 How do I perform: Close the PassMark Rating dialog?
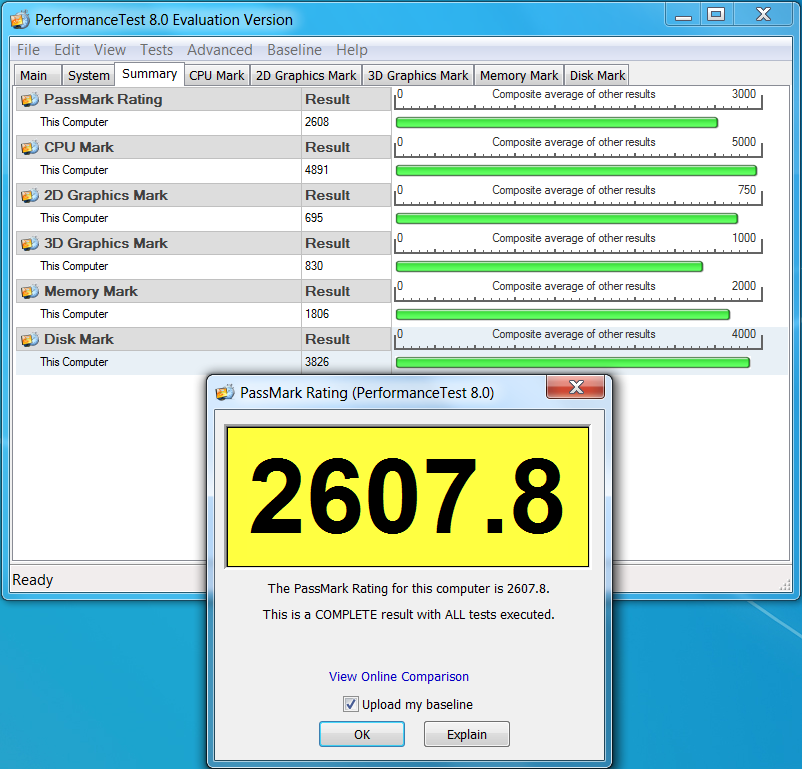575,387
